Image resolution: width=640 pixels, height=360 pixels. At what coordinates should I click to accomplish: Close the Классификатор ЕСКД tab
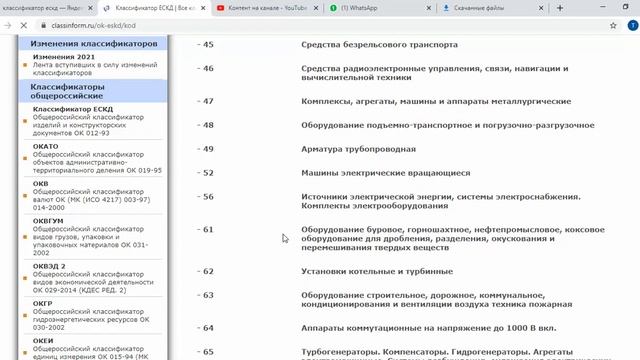(x=203, y=8)
